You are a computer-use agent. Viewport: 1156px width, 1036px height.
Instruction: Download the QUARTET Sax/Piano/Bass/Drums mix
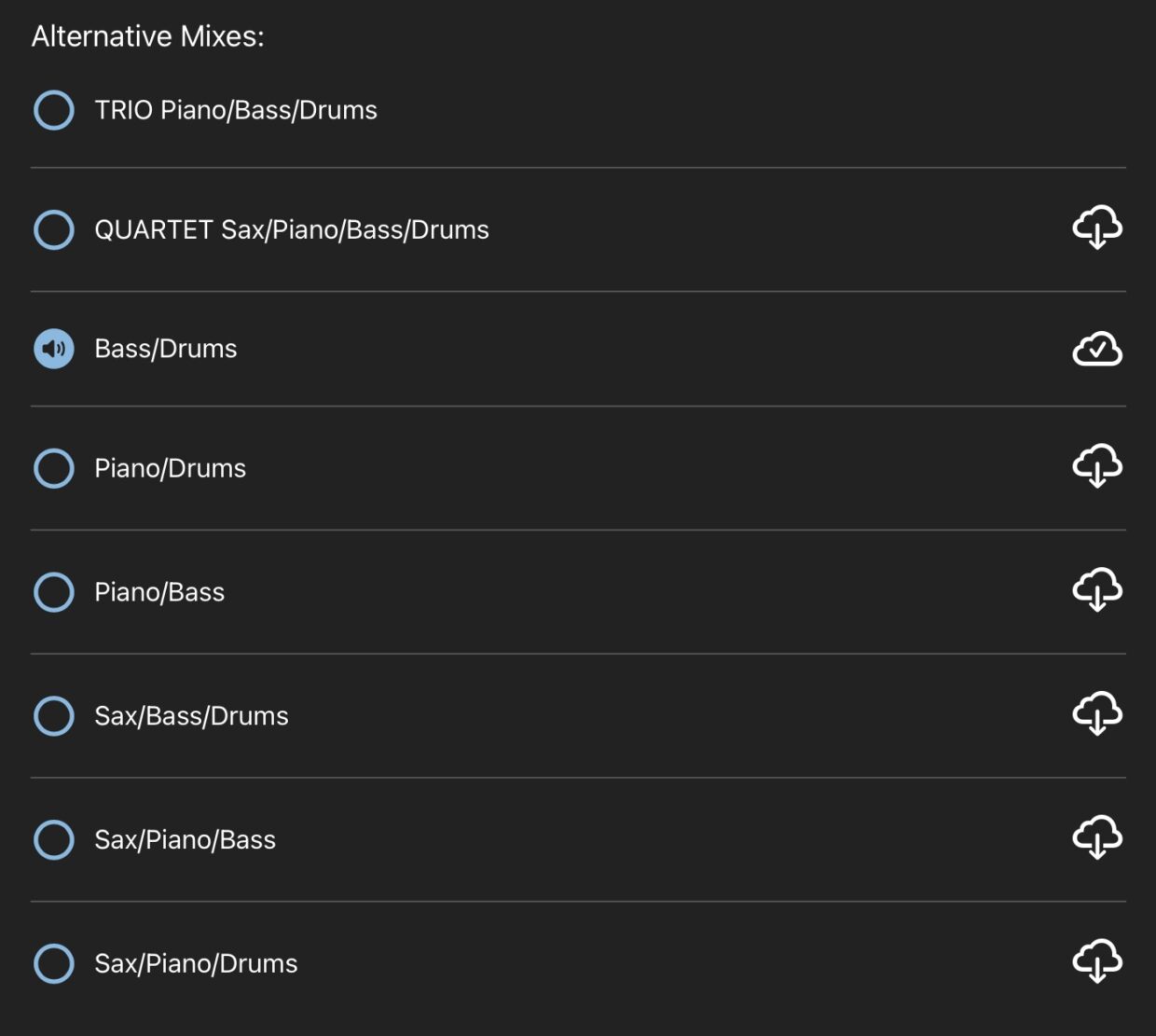point(1096,228)
